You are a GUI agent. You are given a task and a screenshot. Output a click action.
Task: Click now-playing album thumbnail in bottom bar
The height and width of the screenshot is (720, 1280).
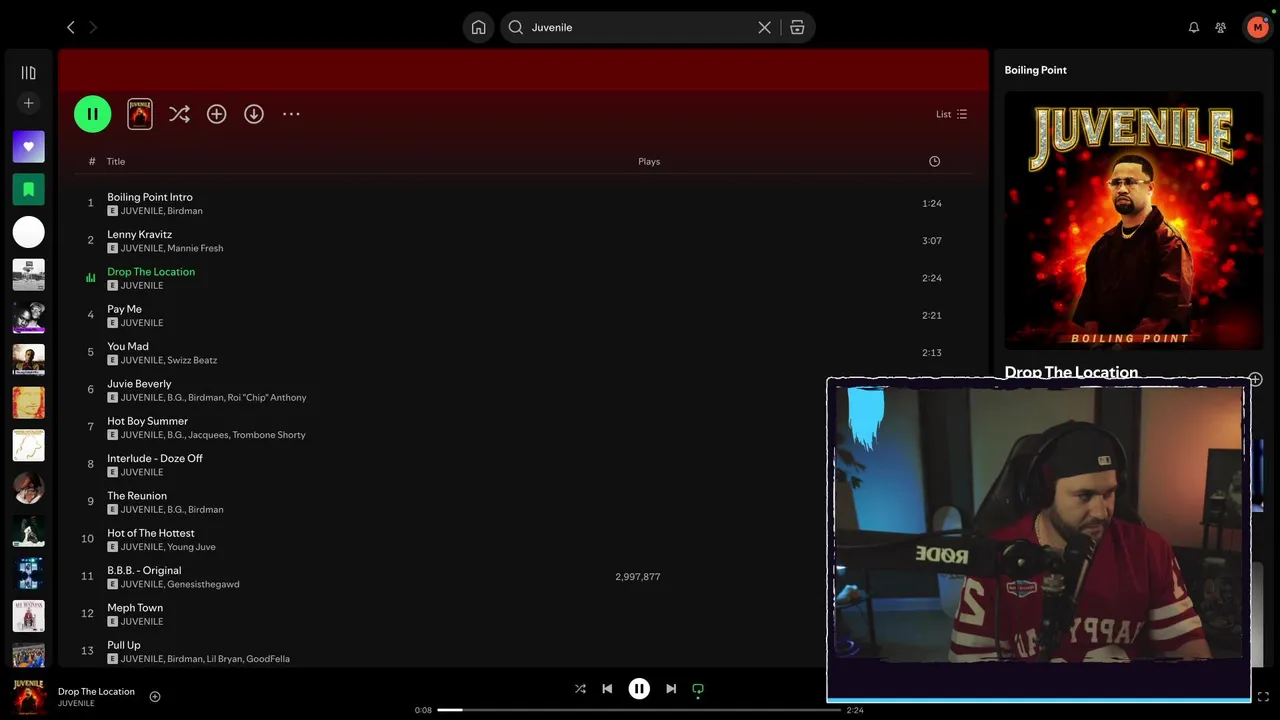point(29,697)
